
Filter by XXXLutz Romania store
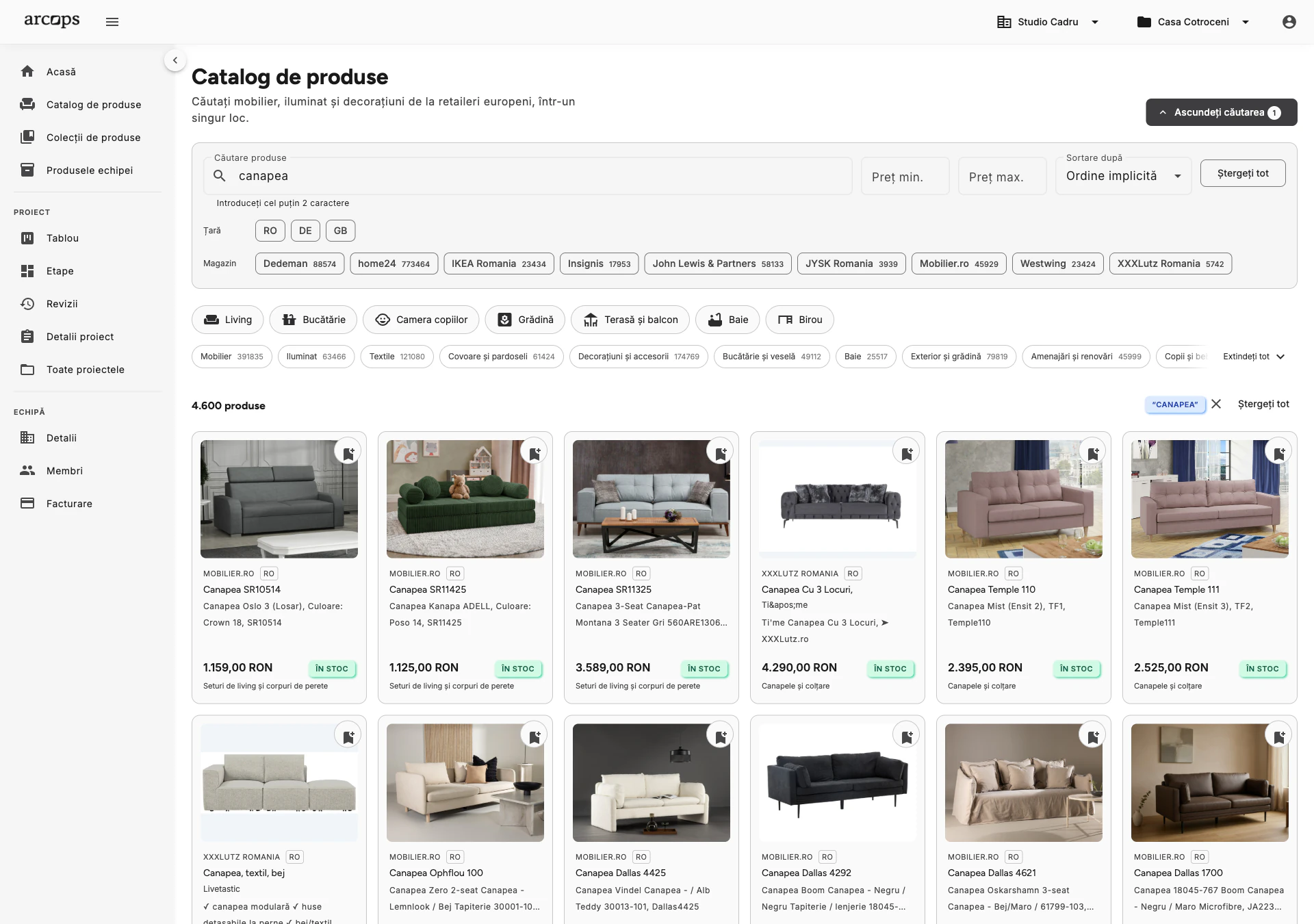[1171, 264]
